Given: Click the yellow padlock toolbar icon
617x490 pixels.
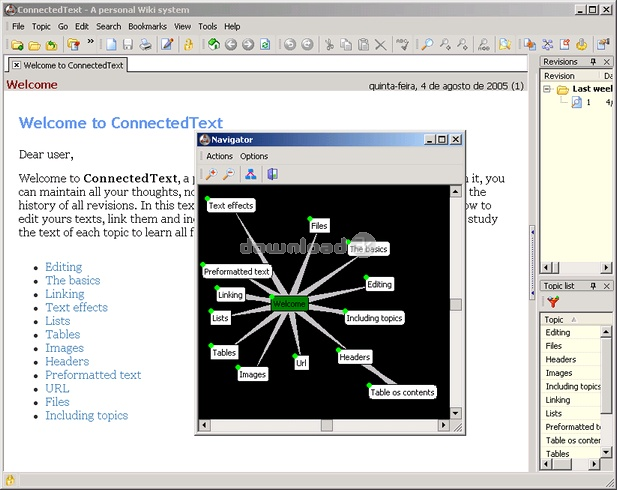Looking at the screenshot, I should coord(189,44).
